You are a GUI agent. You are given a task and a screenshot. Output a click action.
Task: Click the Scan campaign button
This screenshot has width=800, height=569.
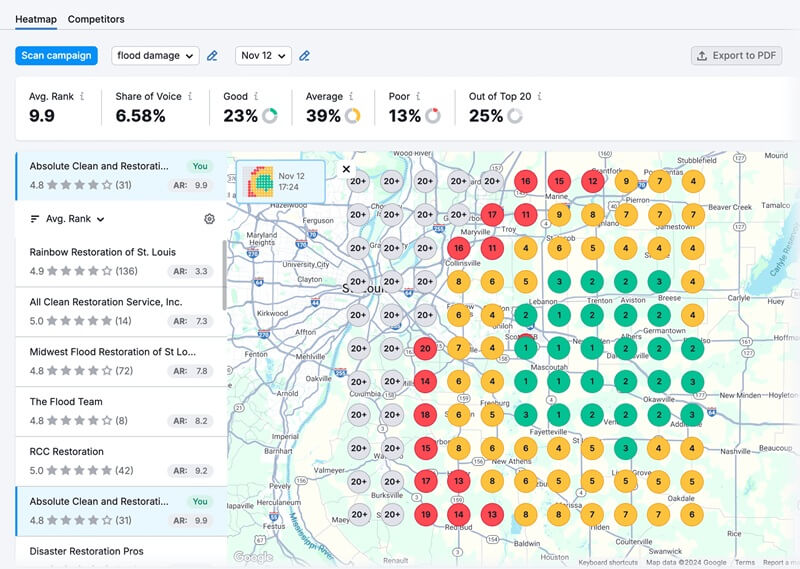(57, 56)
